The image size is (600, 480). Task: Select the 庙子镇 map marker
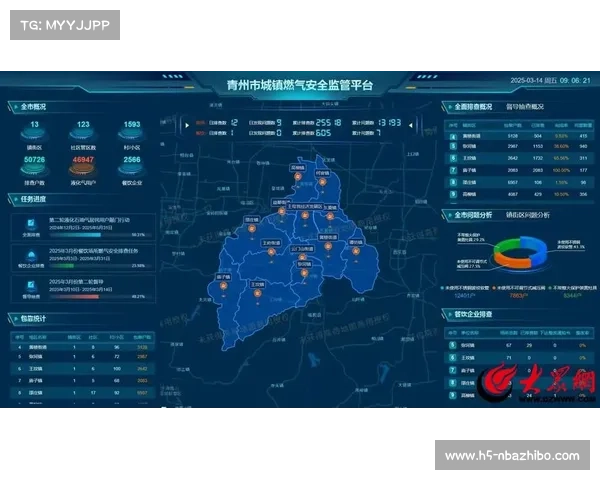coord(223,286)
